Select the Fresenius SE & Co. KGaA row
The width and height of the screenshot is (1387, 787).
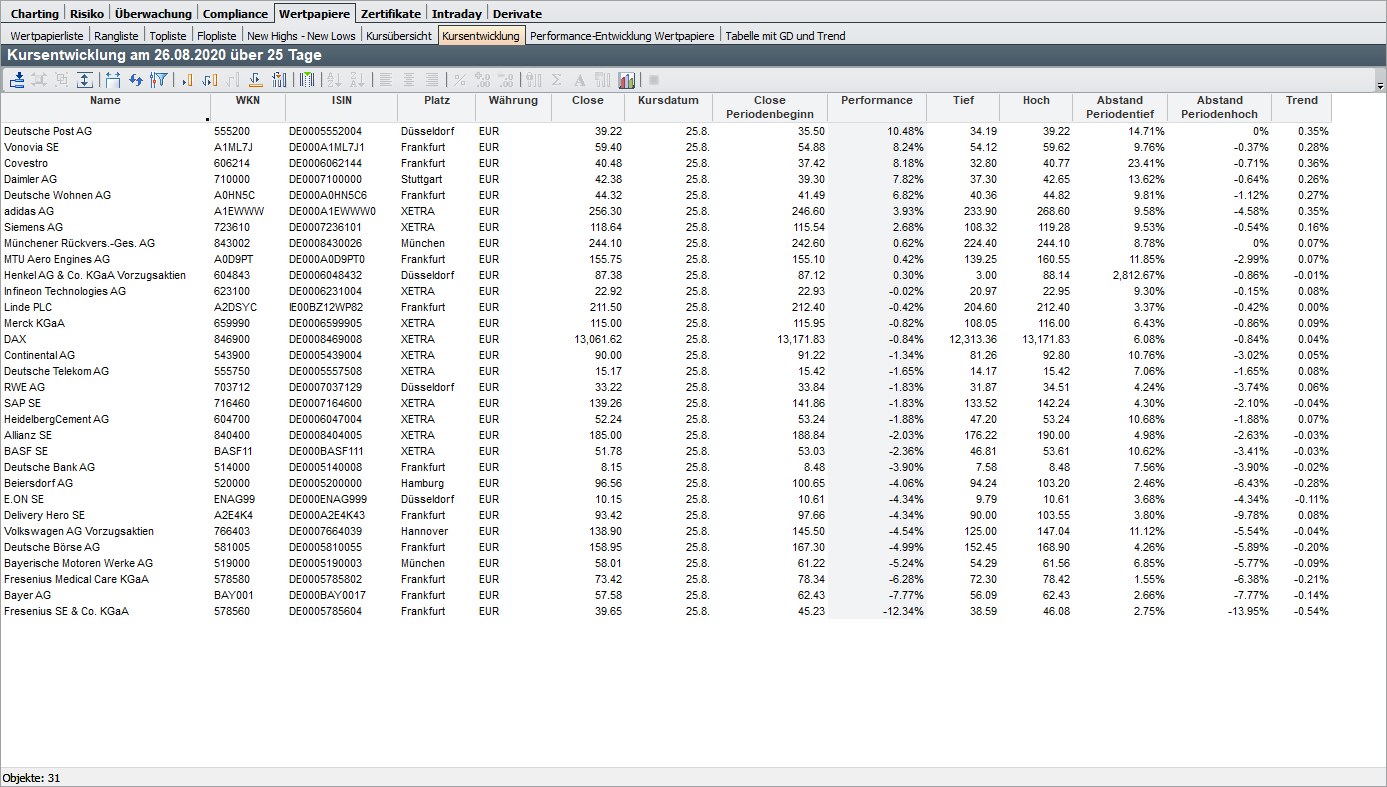click(x=66, y=611)
